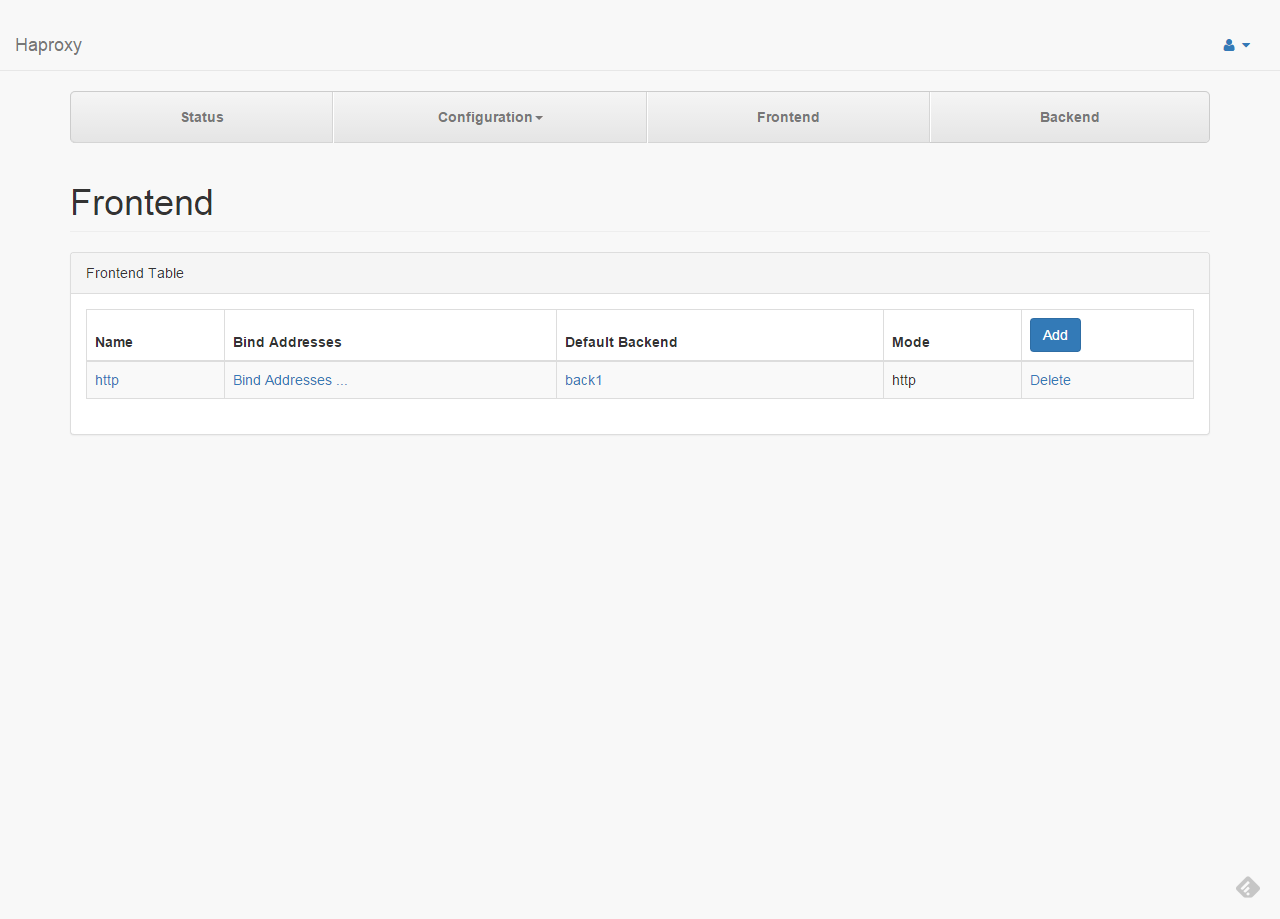
Task: Click the Haproxy brand name
Action: click(x=48, y=45)
